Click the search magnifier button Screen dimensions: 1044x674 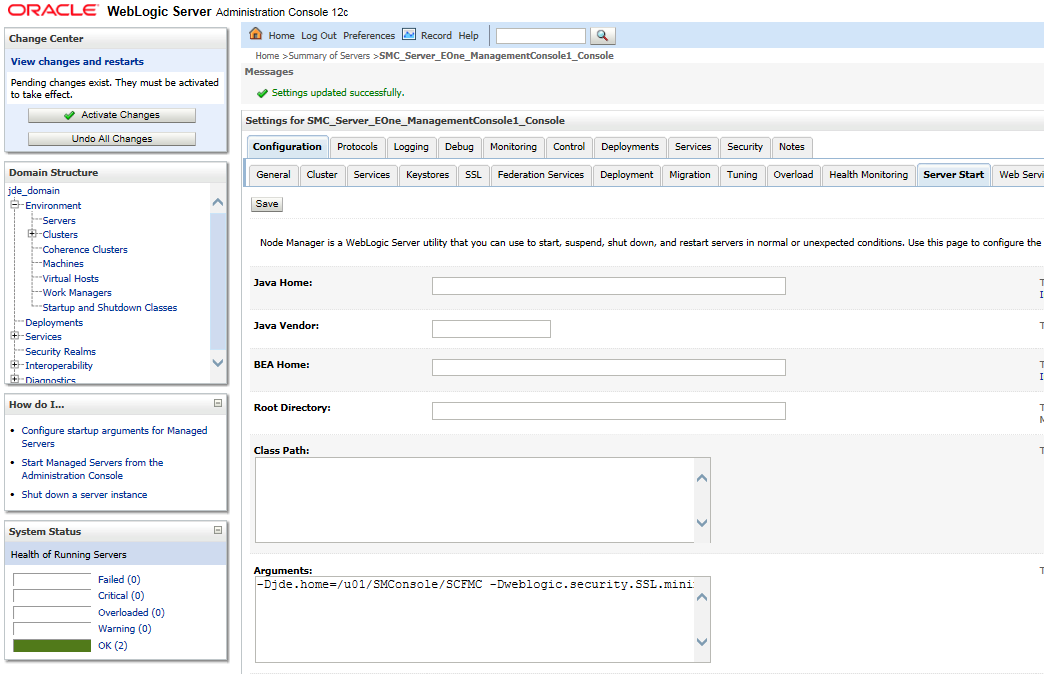602,35
